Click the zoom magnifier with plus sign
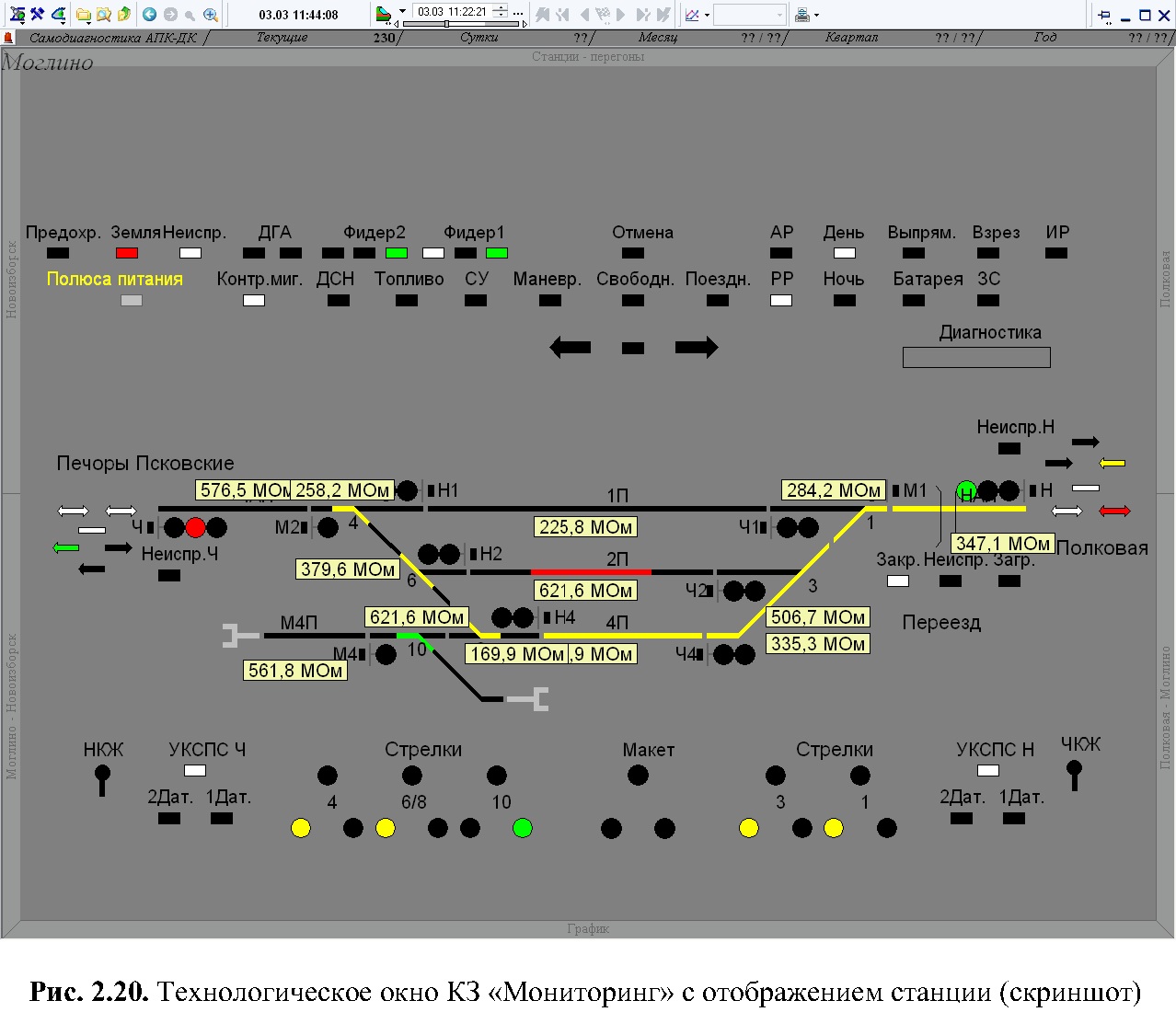The width and height of the screenshot is (1176, 1012). pyautogui.click(x=211, y=14)
